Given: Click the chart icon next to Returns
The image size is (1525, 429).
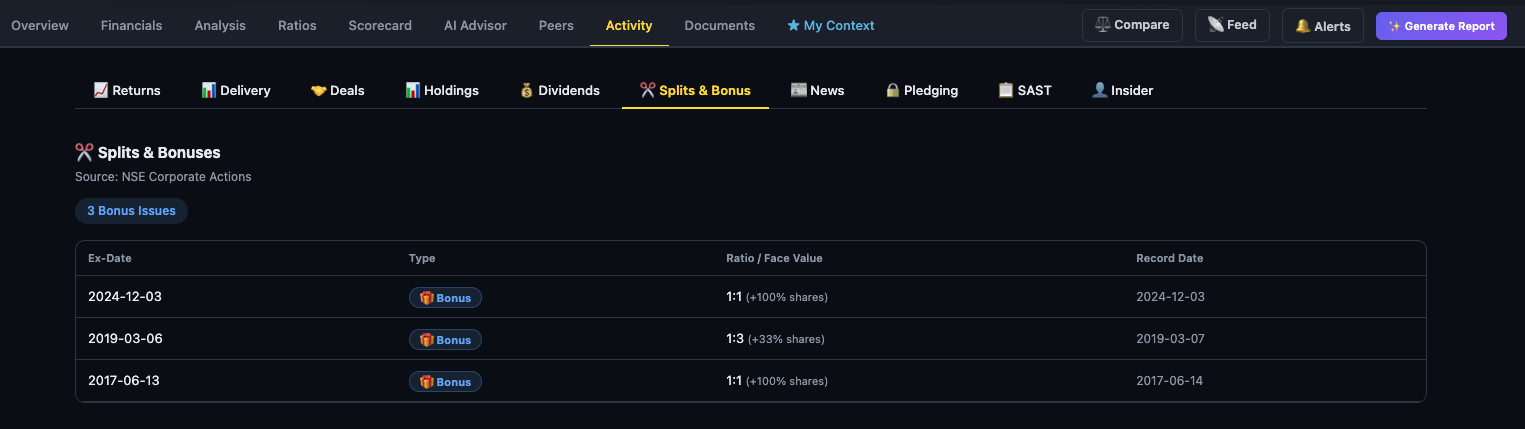Looking at the screenshot, I should (101, 90).
